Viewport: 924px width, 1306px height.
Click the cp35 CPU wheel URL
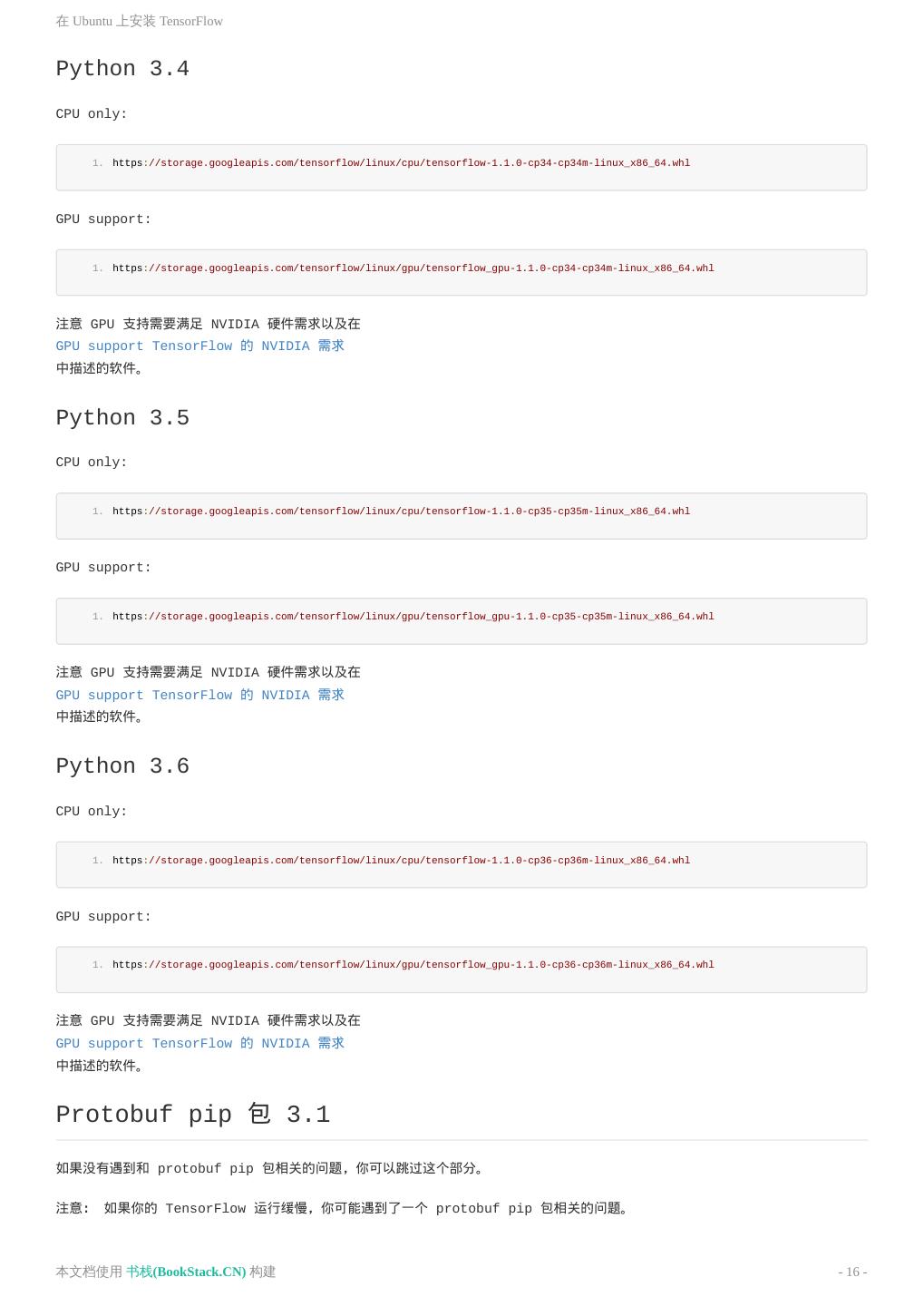pyautogui.click(x=401, y=512)
